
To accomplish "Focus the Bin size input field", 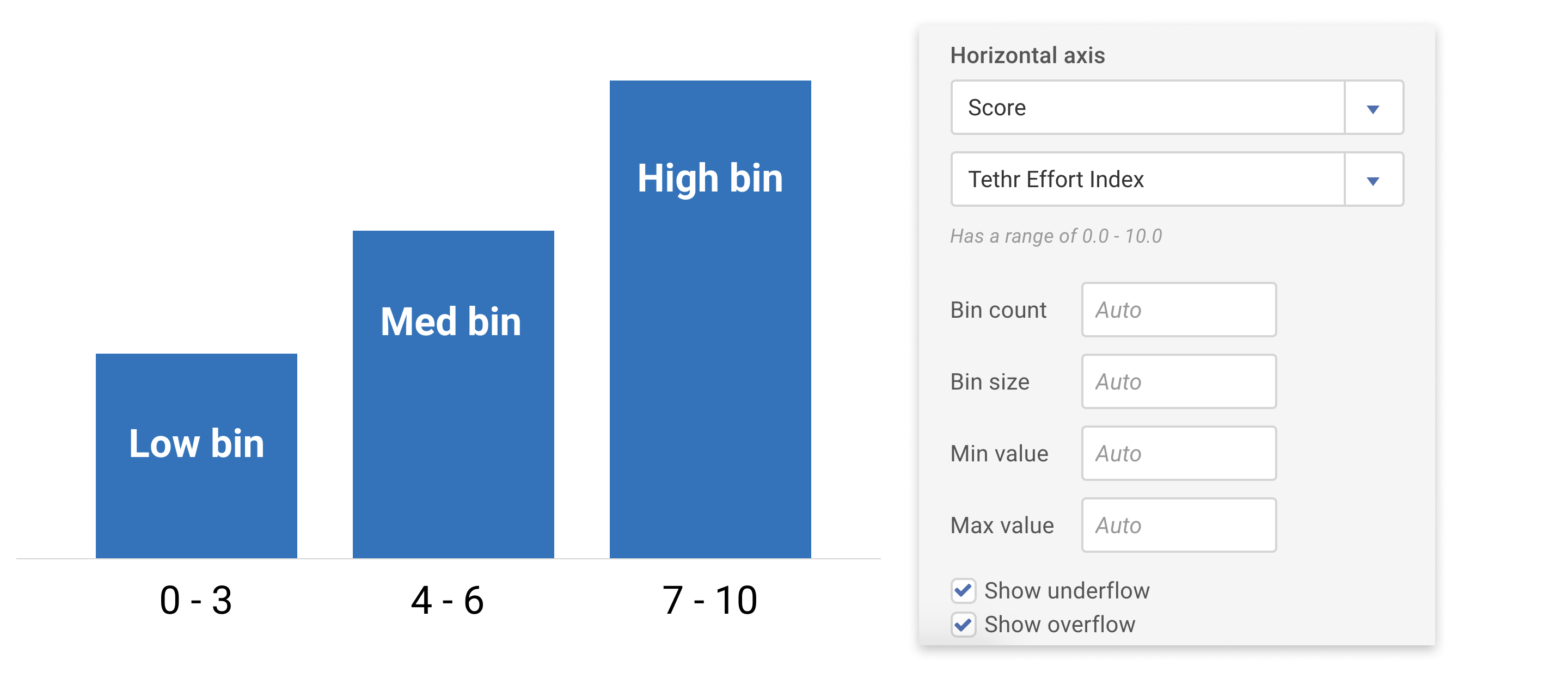I will tap(1178, 381).
